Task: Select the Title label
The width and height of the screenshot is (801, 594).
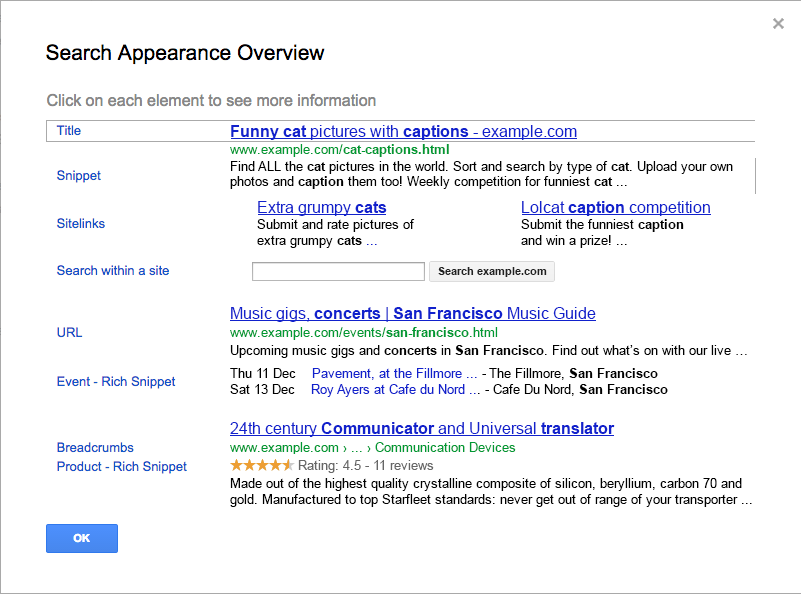Action: tap(69, 131)
